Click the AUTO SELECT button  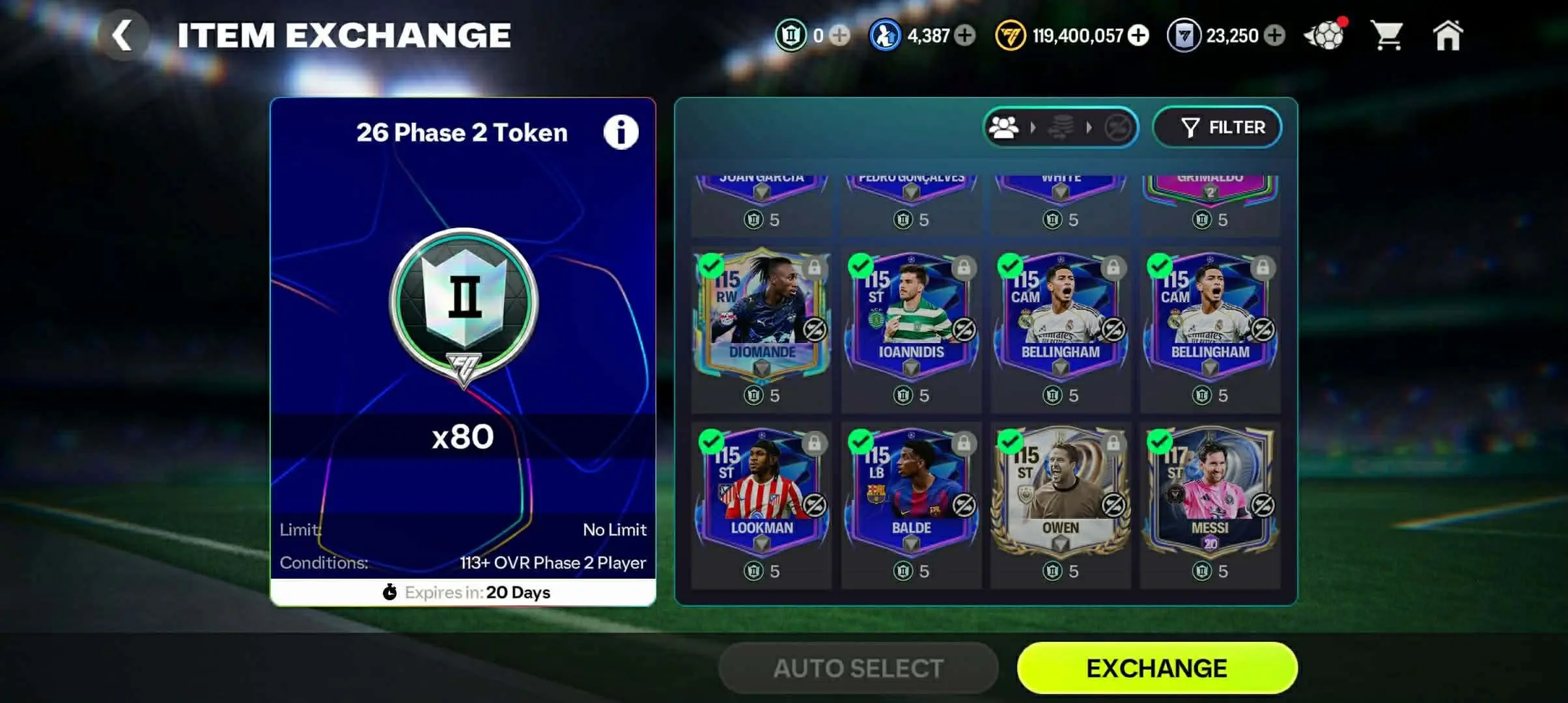click(x=858, y=668)
